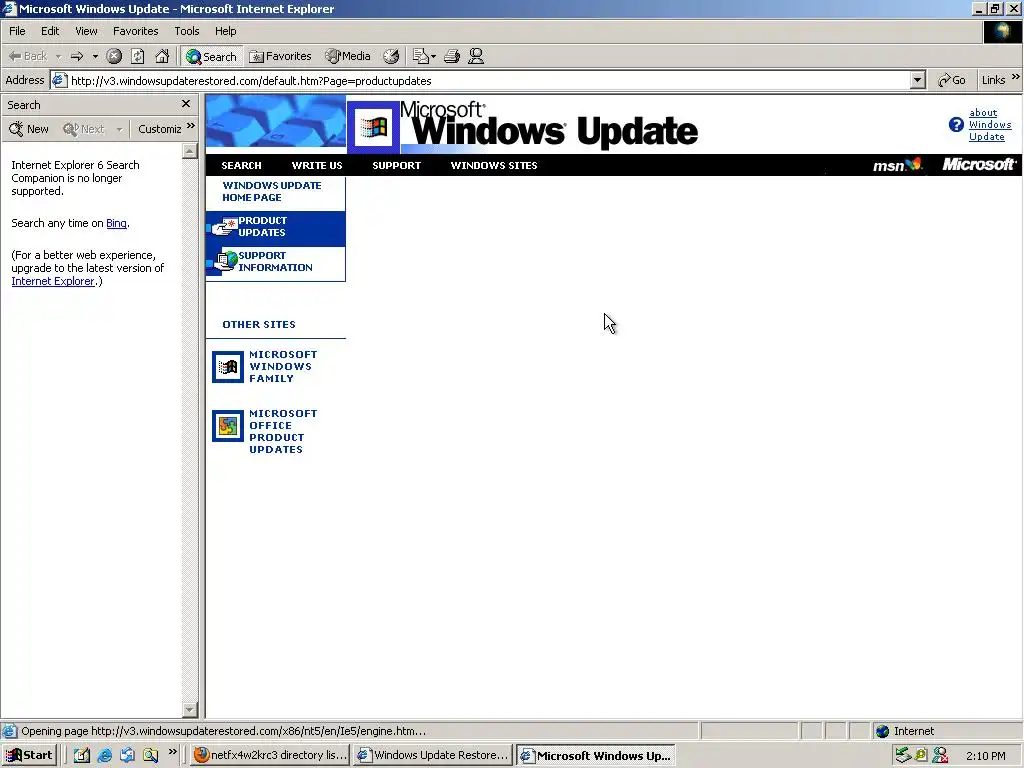Click SEARCH in the black nav bar
This screenshot has width=1024, height=768.
(241, 166)
